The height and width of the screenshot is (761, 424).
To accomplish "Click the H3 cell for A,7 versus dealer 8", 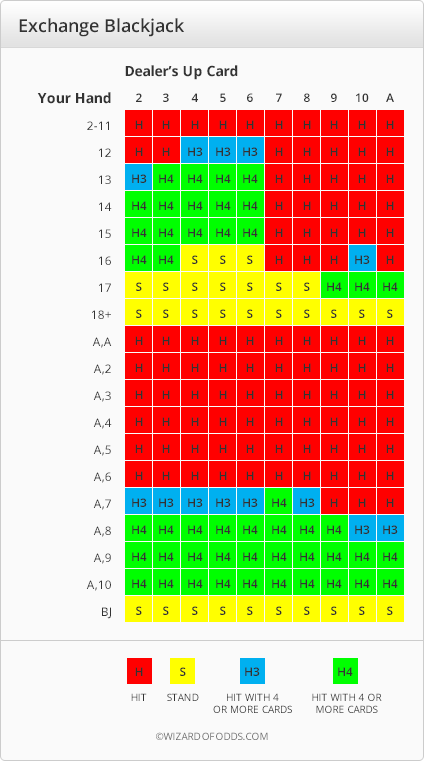I will (x=307, y=501).
